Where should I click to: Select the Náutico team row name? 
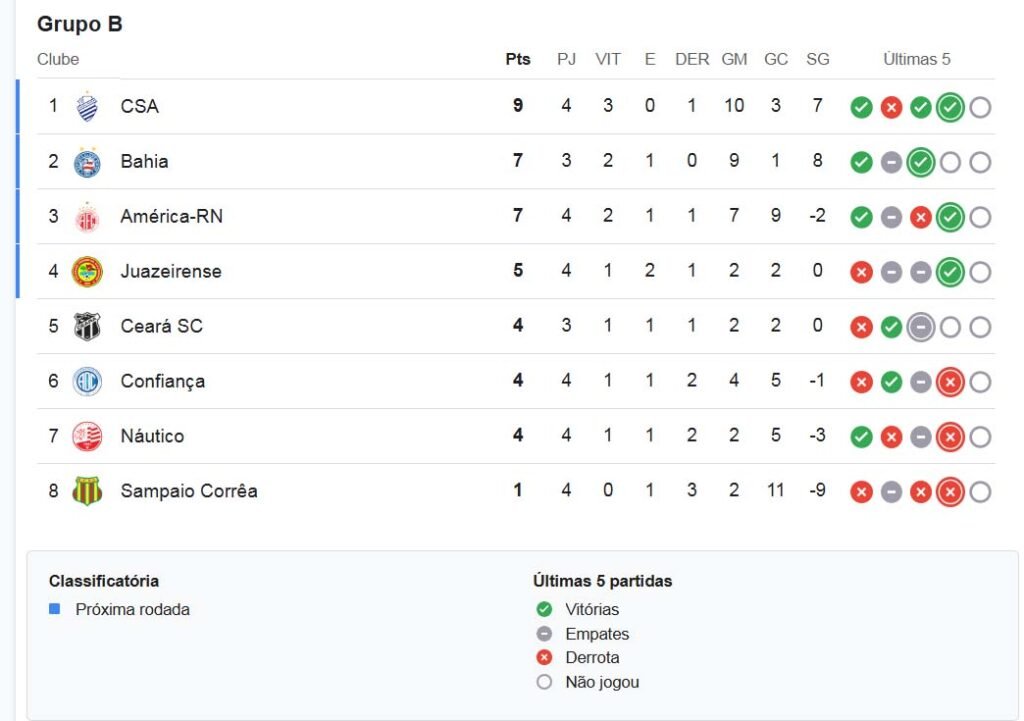pyautogui.click(x=152, y=436)
